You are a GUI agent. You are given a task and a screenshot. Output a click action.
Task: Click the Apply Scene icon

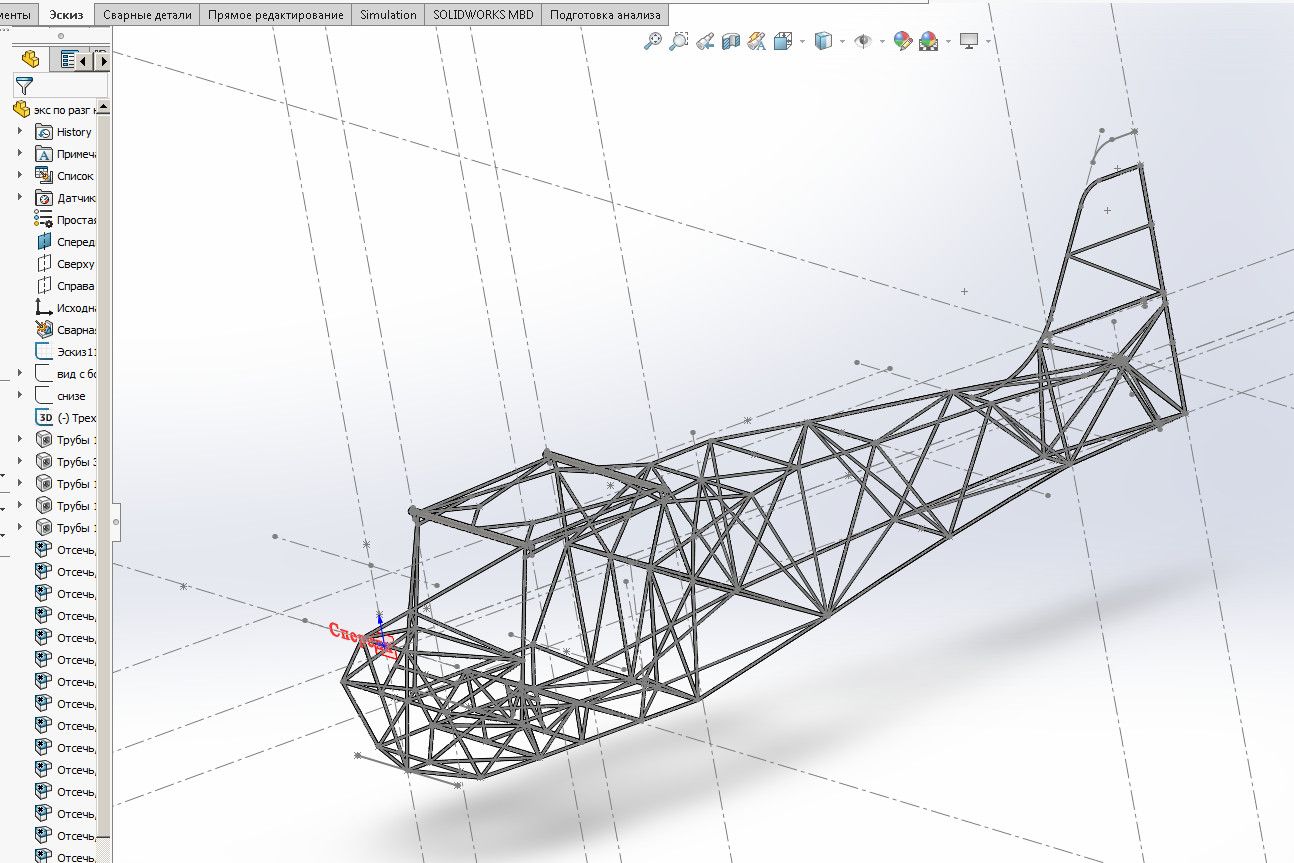(928, 41)
